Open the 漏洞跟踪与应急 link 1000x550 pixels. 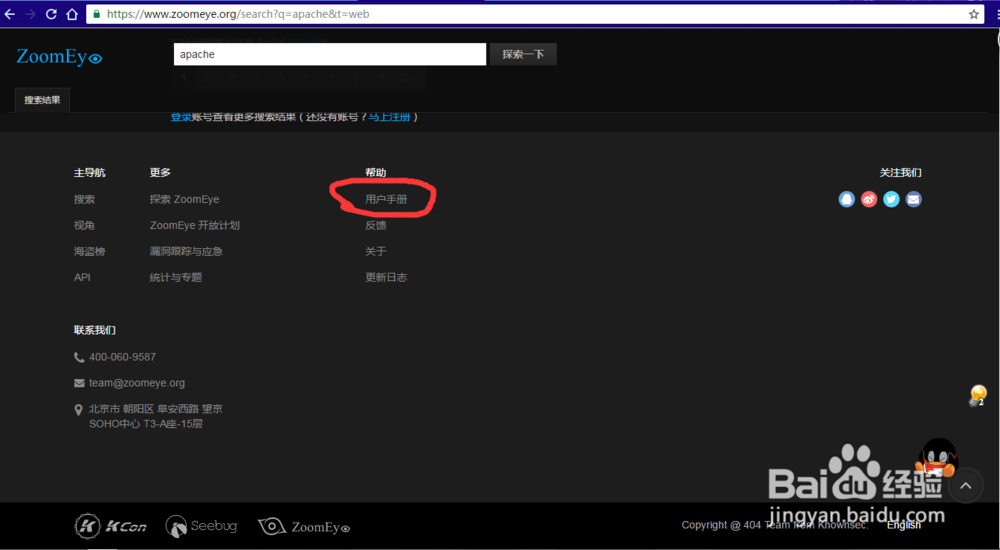(x=186, y=251)
